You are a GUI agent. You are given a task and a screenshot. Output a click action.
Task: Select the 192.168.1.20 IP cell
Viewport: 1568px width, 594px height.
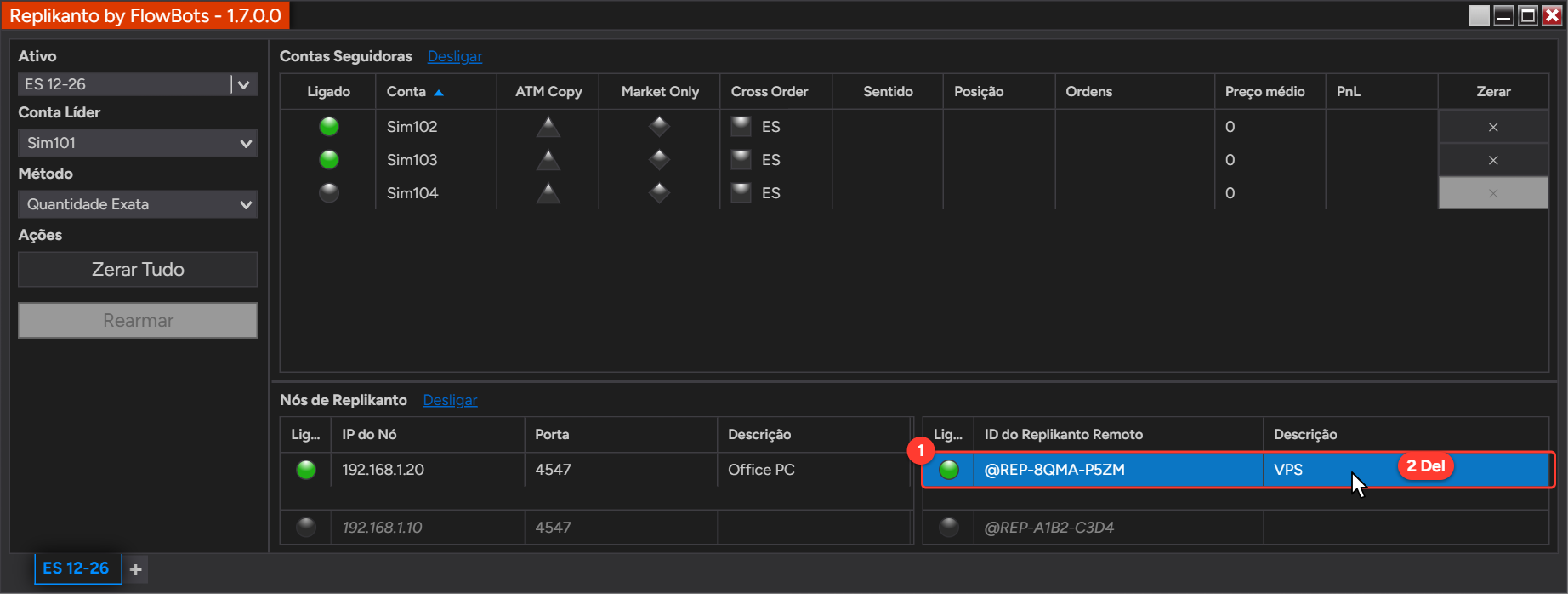point(428,470)
